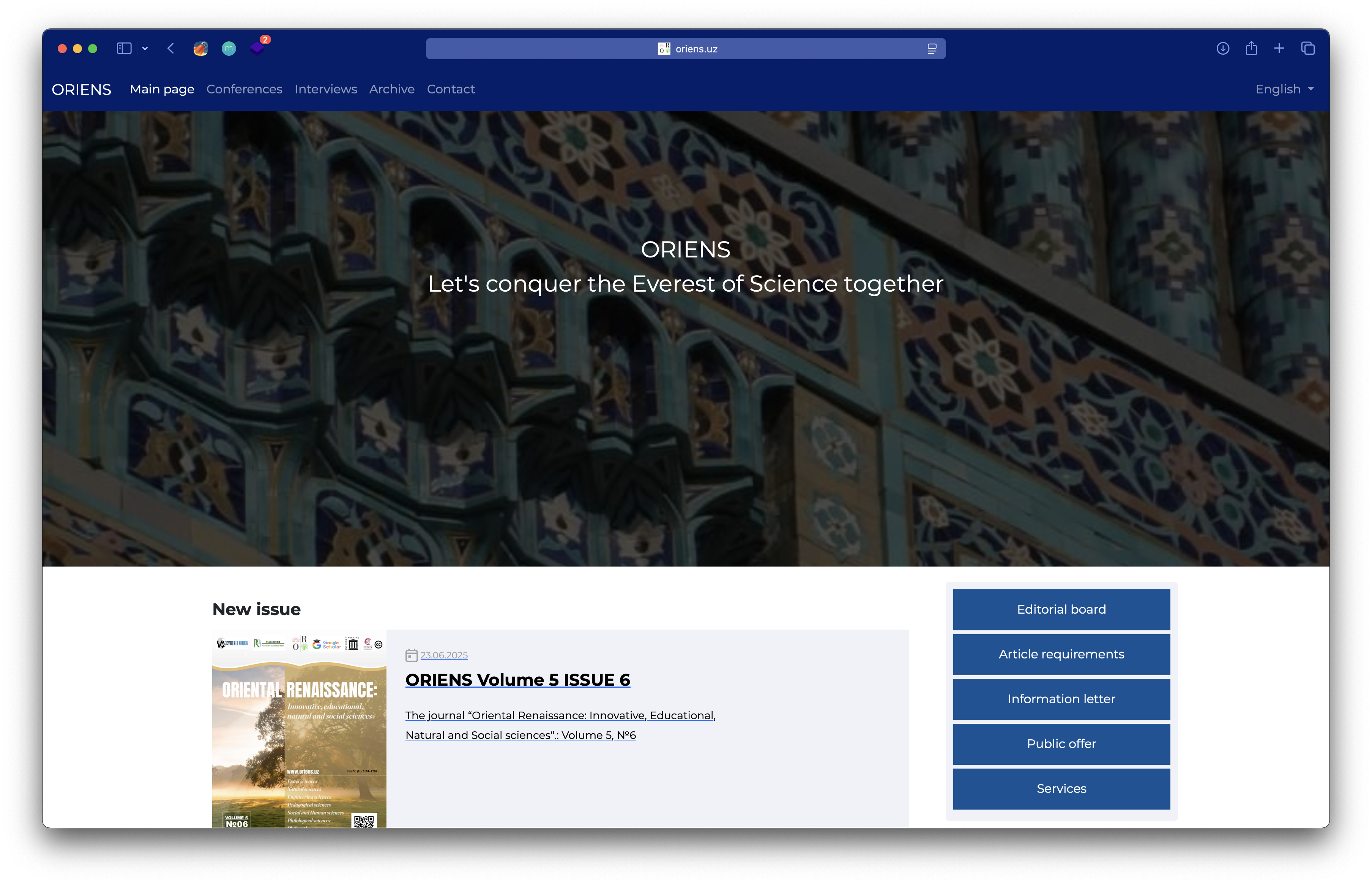Open the tab group dropdown chevron
This screenshot has width=1372, height=884.
145,49
